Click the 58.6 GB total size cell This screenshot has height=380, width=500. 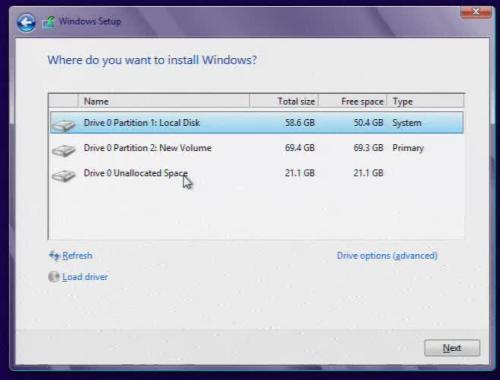point(300,123)
